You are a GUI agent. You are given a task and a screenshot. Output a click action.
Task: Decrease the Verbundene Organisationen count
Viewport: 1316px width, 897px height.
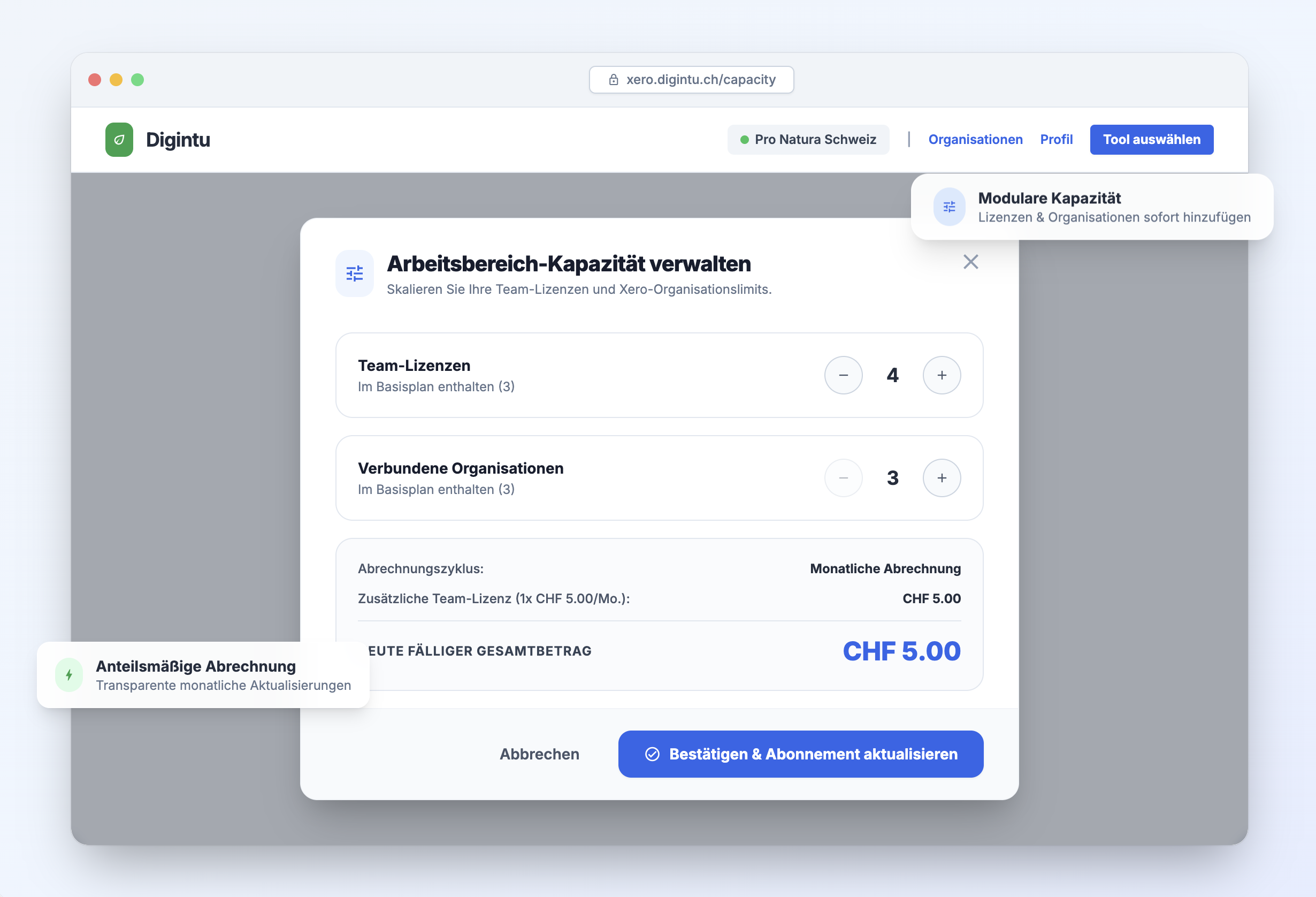[x=843, y=478]
